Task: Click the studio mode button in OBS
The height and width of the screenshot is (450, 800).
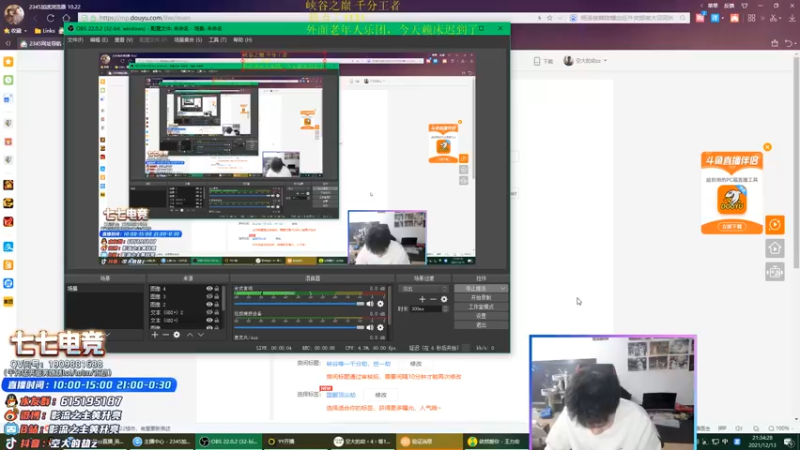Action: click(481, 307)
